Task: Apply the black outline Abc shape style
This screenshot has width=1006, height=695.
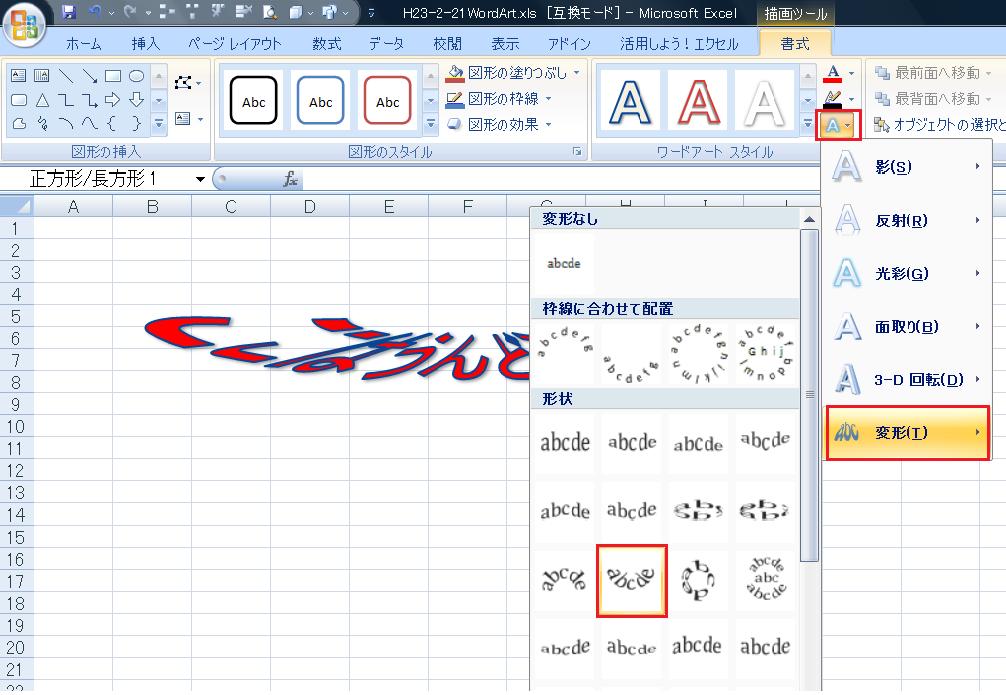Action: [253, 101]
